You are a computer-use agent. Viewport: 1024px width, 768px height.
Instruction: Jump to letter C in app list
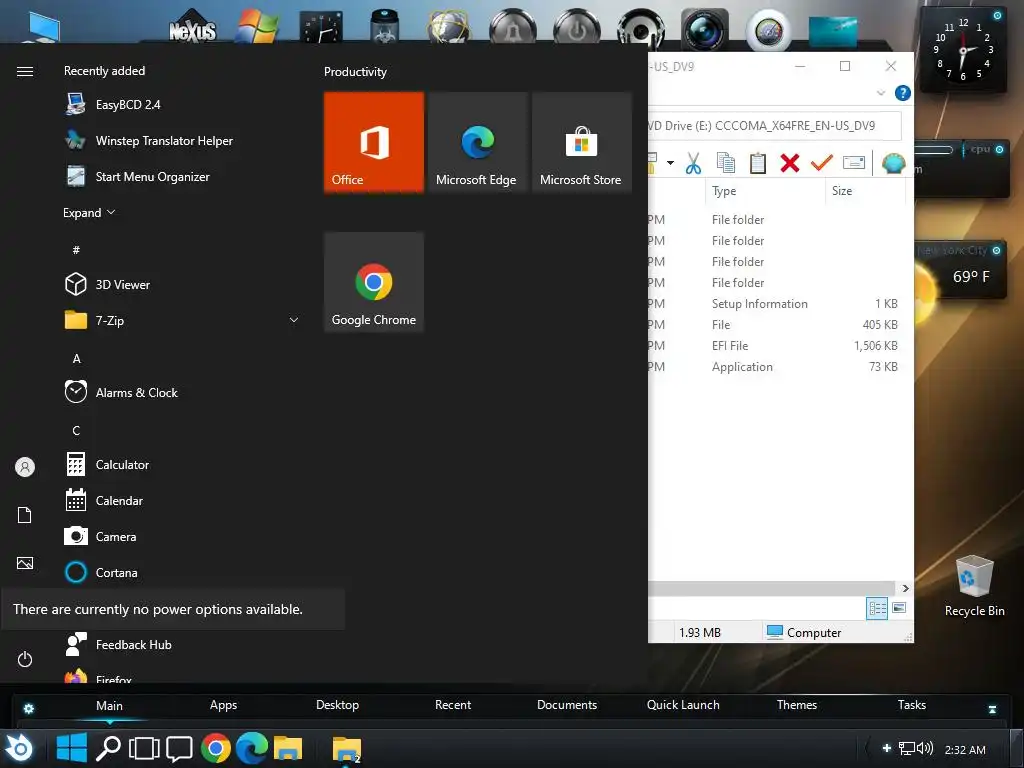[x=76, y=430]
